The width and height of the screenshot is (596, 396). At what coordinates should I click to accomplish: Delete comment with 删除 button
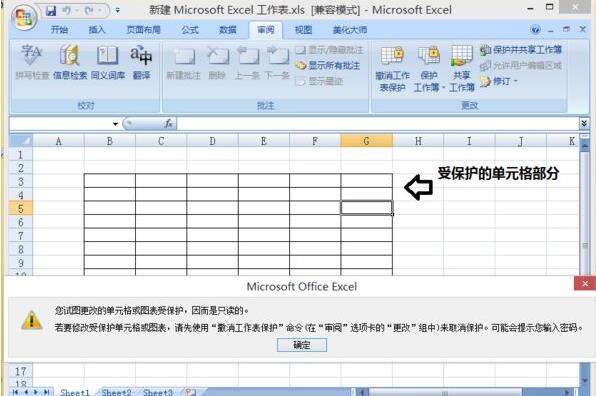217,62
